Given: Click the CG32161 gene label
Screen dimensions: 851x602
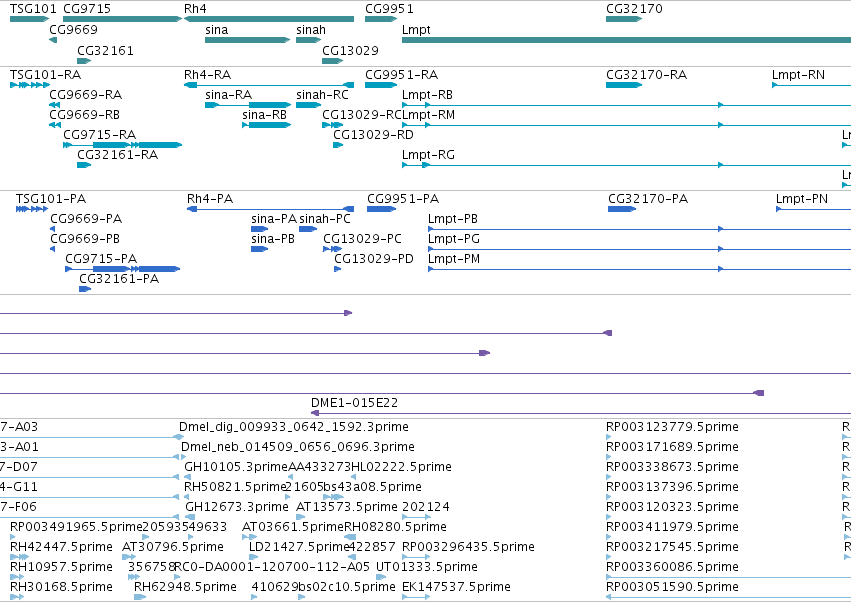Looking at the screenshot, I should click(105, 50).
